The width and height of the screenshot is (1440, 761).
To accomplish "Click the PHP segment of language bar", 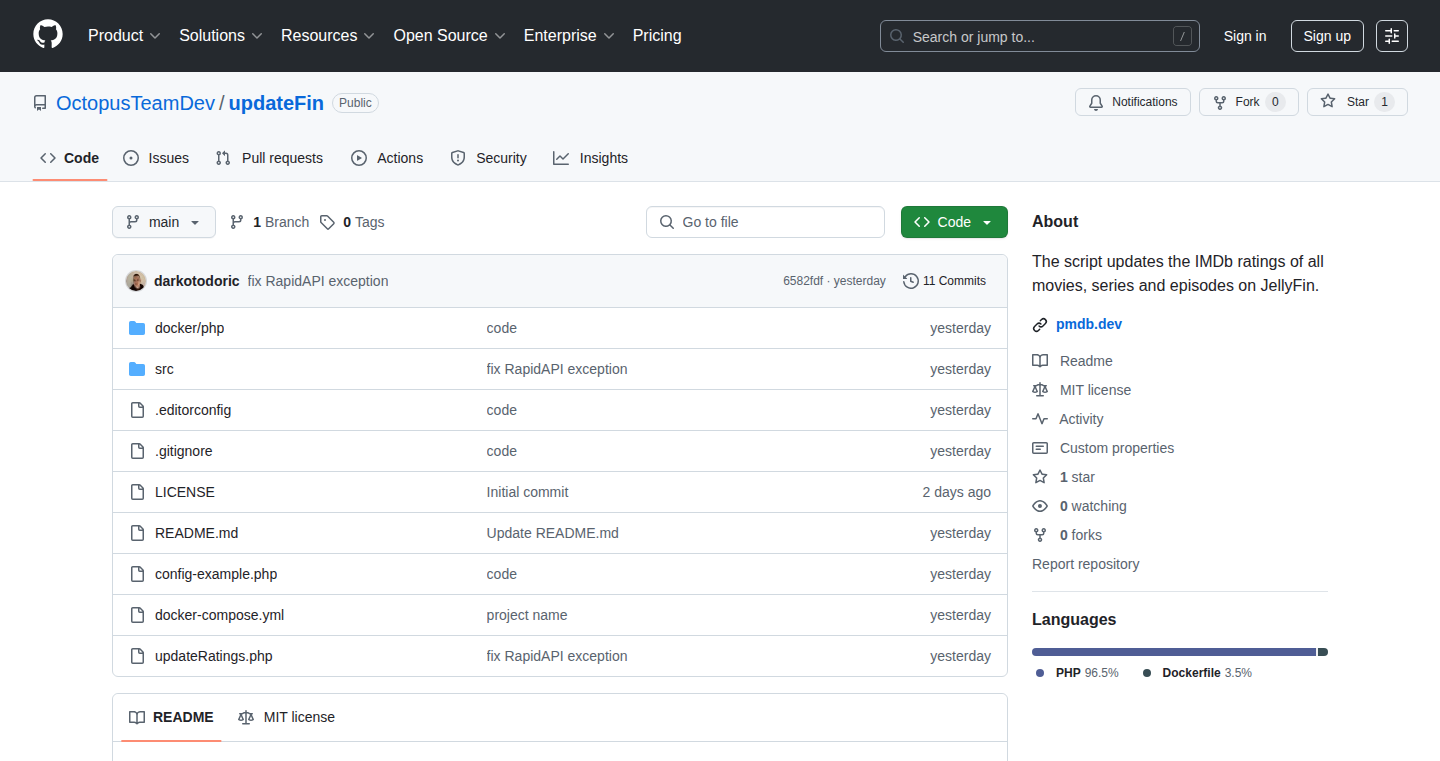I will [x=1174, y=652].
